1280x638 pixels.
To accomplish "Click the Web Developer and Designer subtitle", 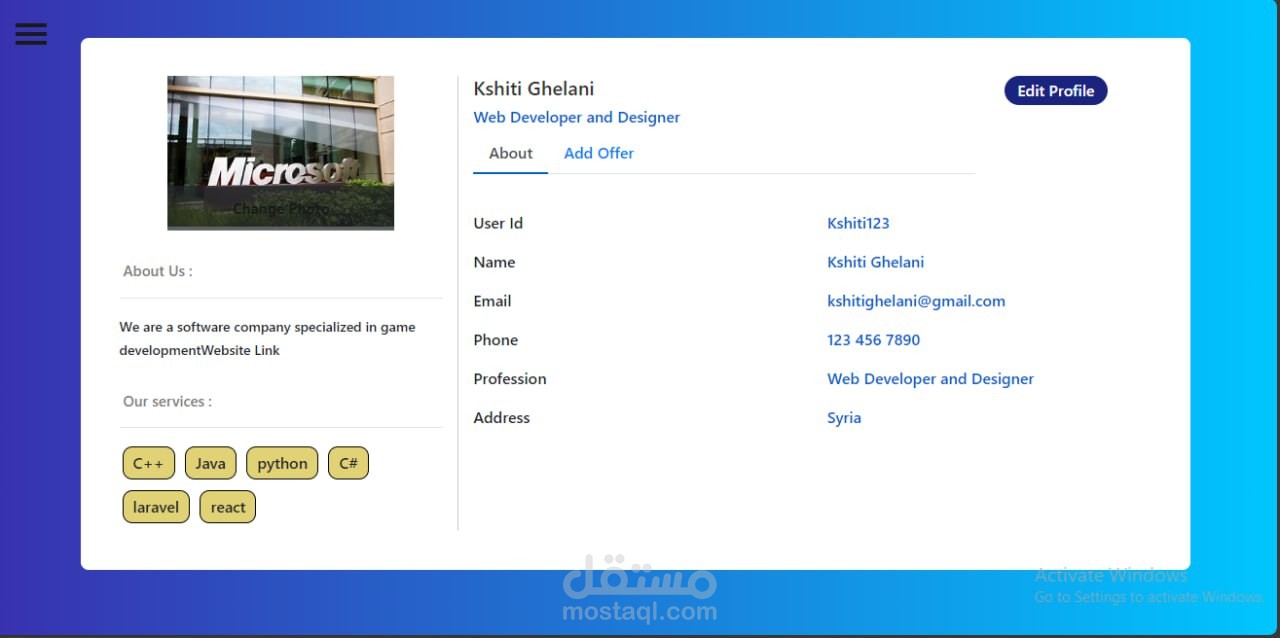I will point(577,117).
